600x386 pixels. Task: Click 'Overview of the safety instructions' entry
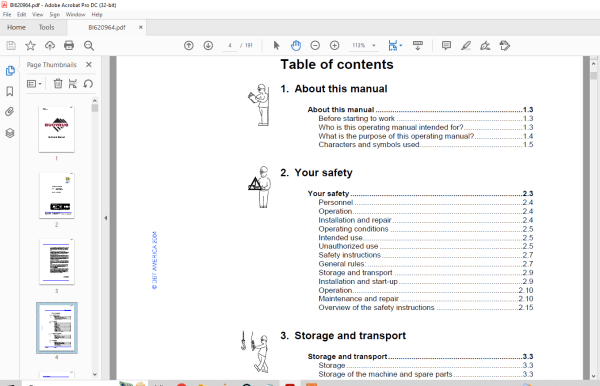point(376,308)
